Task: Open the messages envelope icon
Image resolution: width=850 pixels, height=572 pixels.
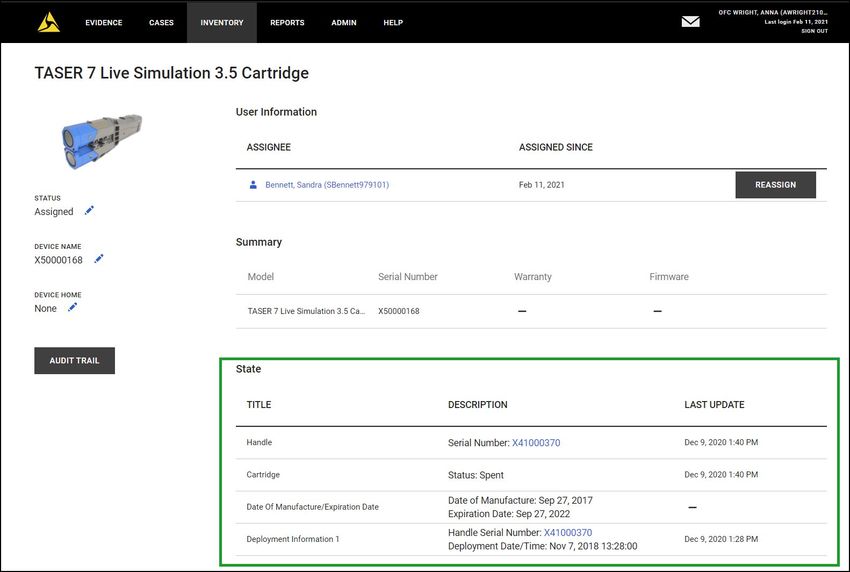Action: pos(690,22)
